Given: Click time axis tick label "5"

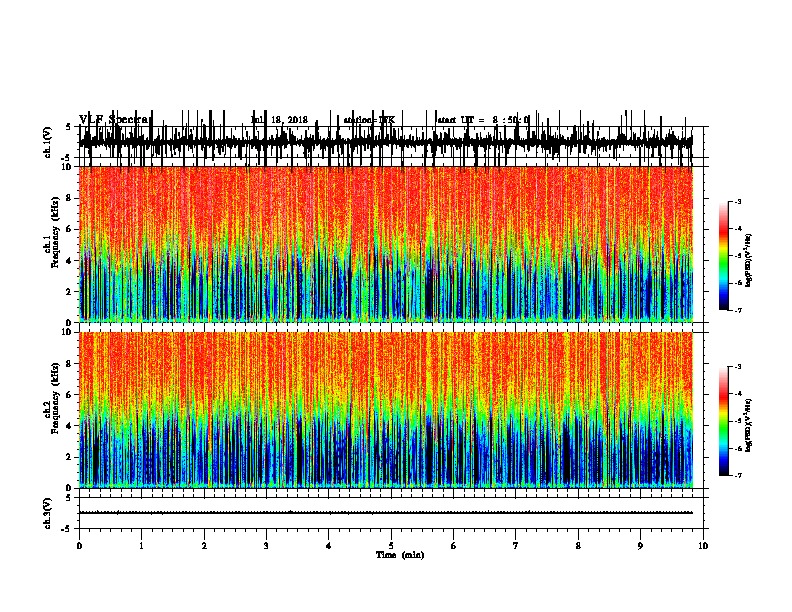Looking at the screenshot, I should point(391,546).
